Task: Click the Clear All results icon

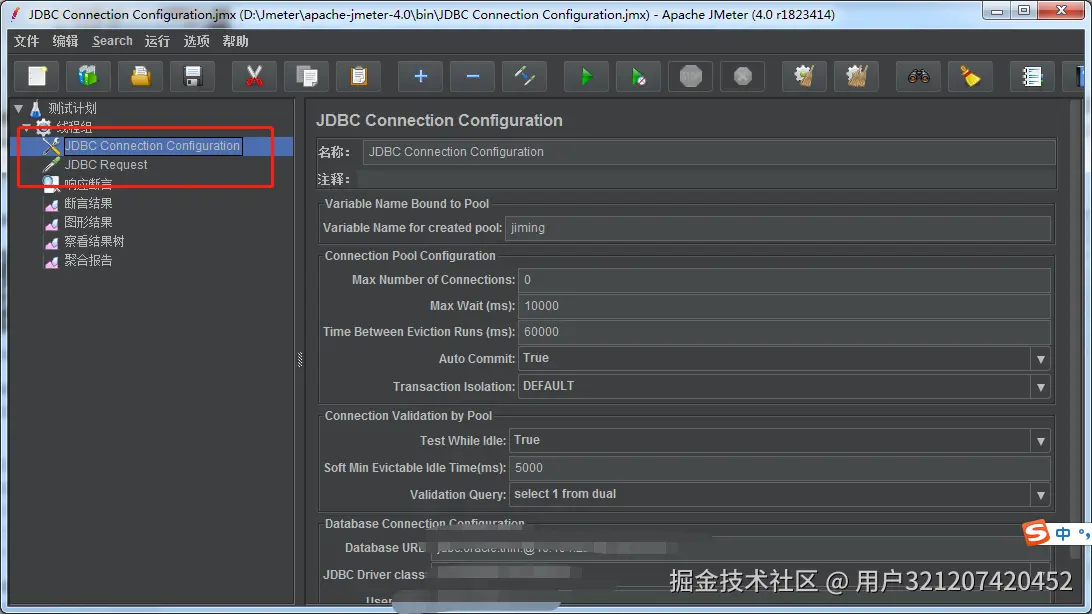Action: click(856, 76)
